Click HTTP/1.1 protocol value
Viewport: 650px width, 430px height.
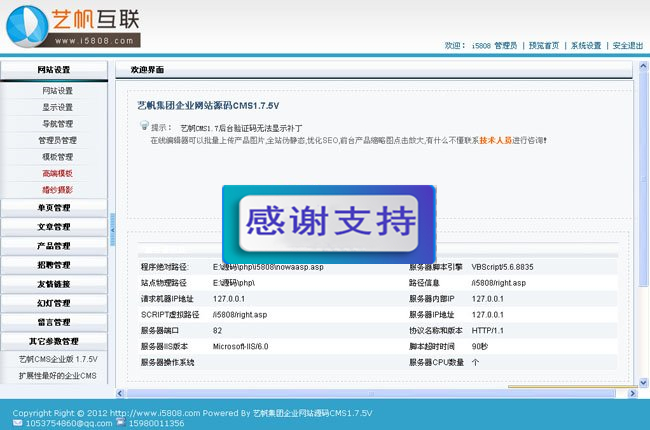tap(488, 330)
